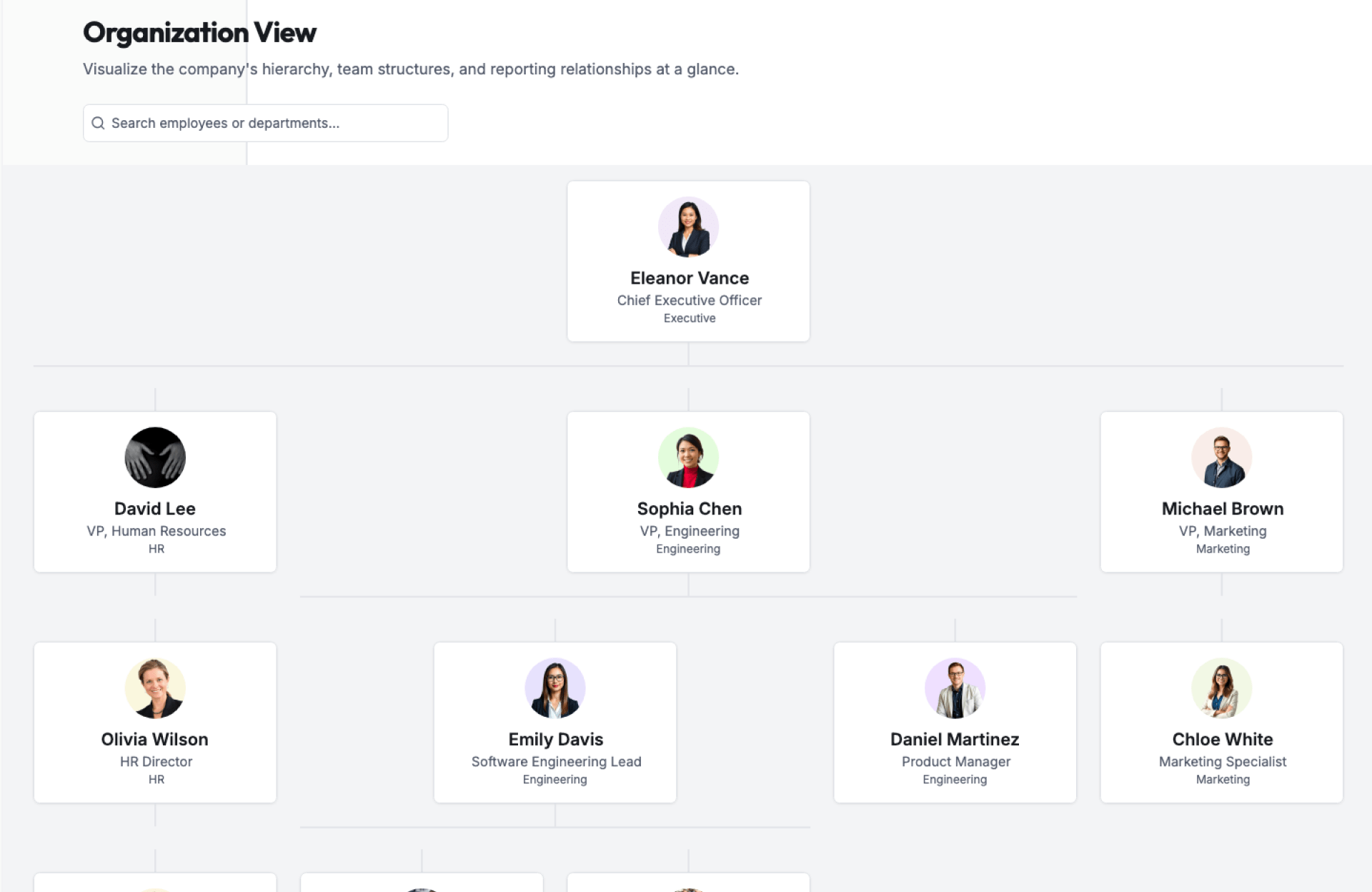This screenshot has height=892, width=1372.
Task: Click the Marketing Specialist role text
Action: pyautogui.click(x=1222, y=762)
